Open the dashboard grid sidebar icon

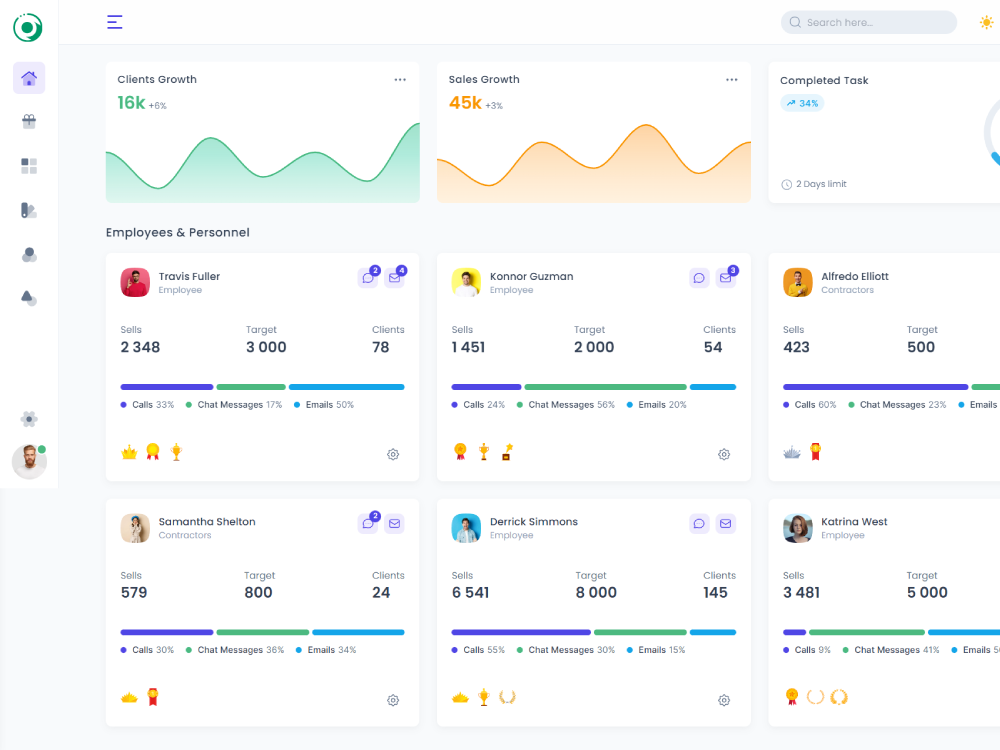29,166
